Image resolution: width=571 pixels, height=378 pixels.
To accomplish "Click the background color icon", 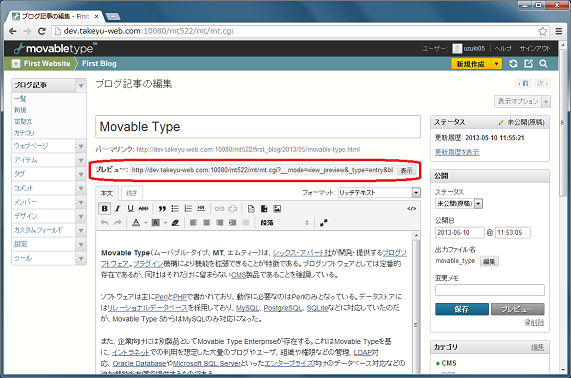I will coord(155,223).
